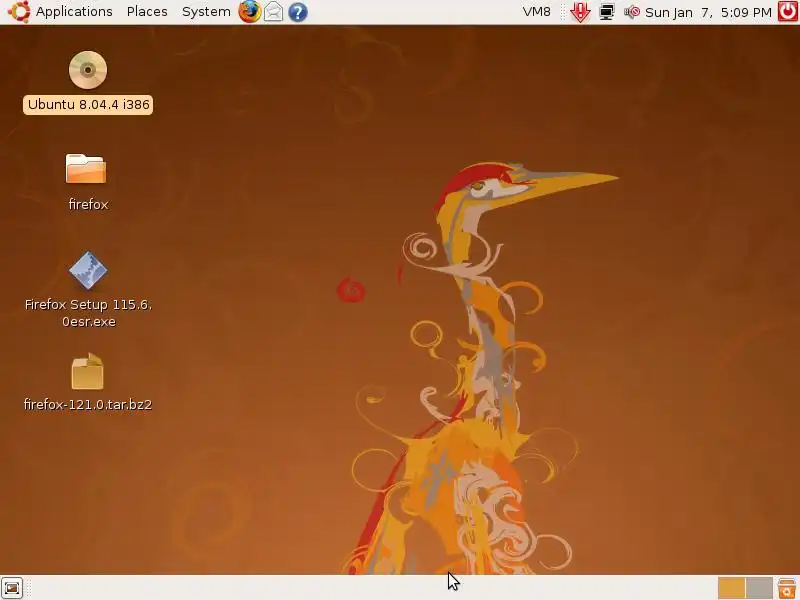
Task: Click the red power quit button
Action: 788,11
